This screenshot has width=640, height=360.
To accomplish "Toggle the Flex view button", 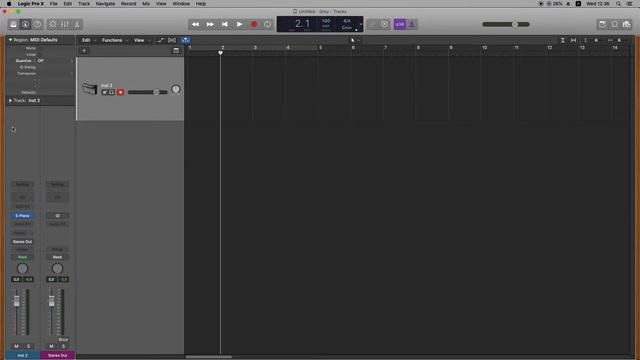I will coord(172,40).
